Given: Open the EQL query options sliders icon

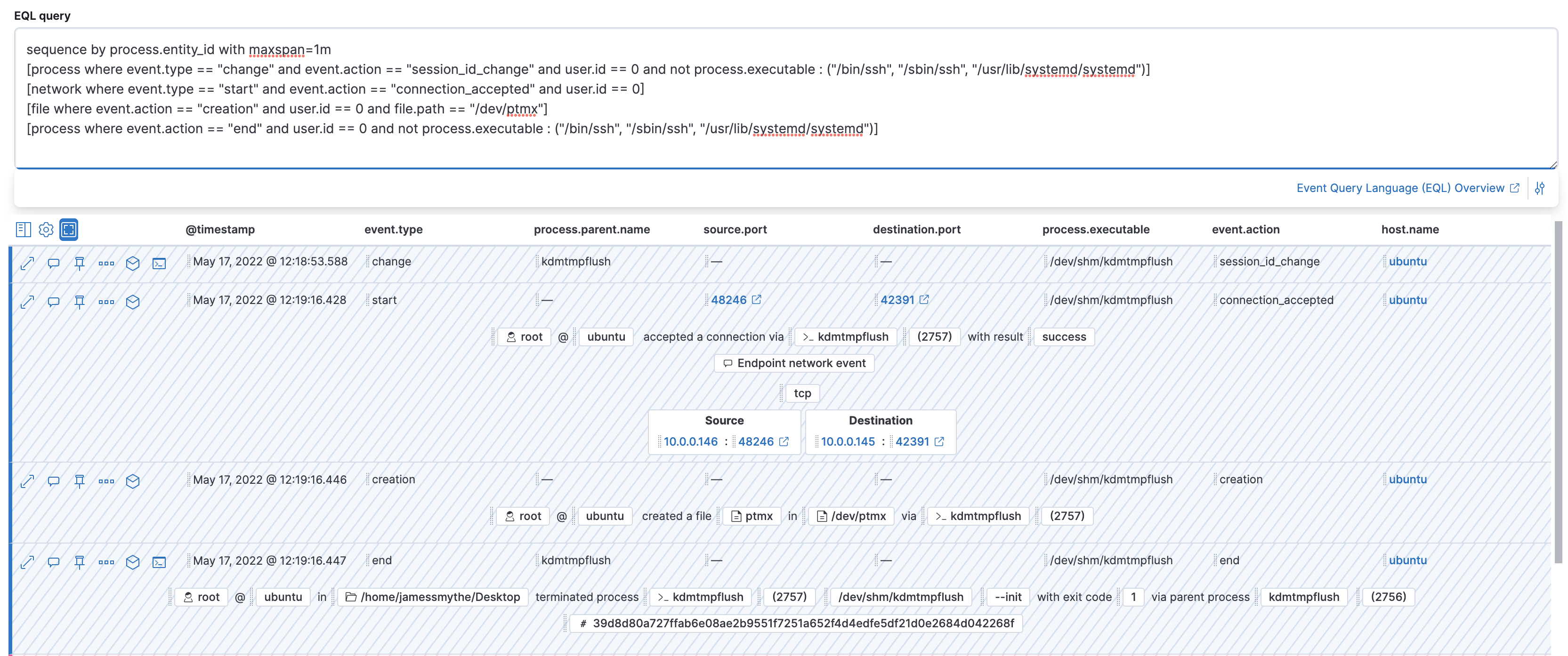Looking at the screenshot, I should pos(1541,188).
